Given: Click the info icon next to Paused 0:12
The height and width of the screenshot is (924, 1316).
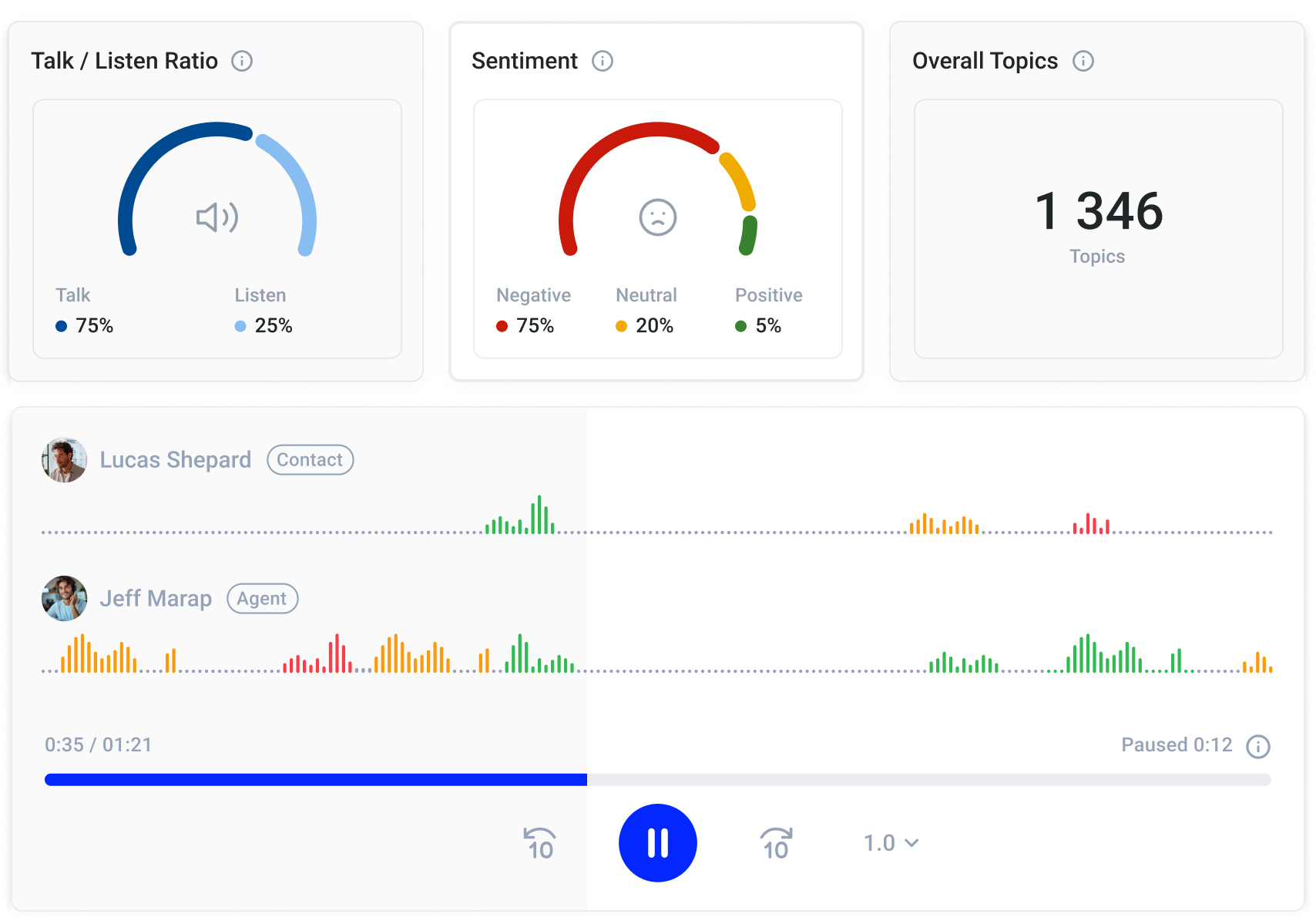Looking at the screenshot, I should pos(1258,746).
